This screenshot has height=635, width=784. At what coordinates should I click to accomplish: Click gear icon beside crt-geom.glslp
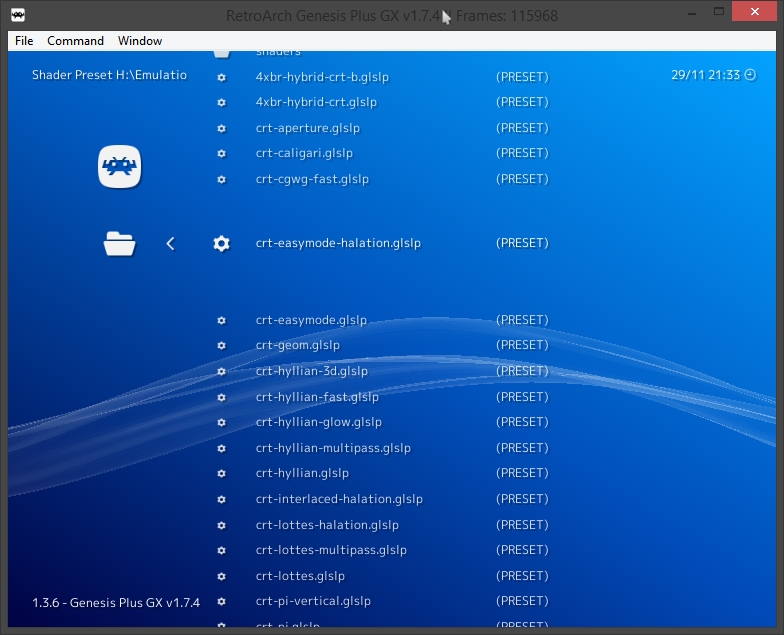(222, 346)
